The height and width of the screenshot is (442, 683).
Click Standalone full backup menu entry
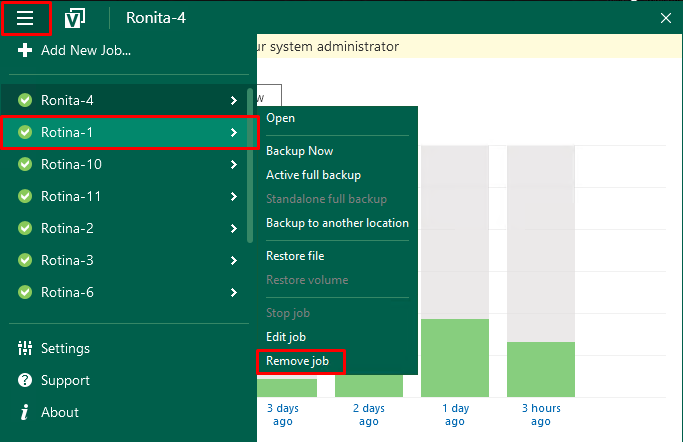[327, 199]
